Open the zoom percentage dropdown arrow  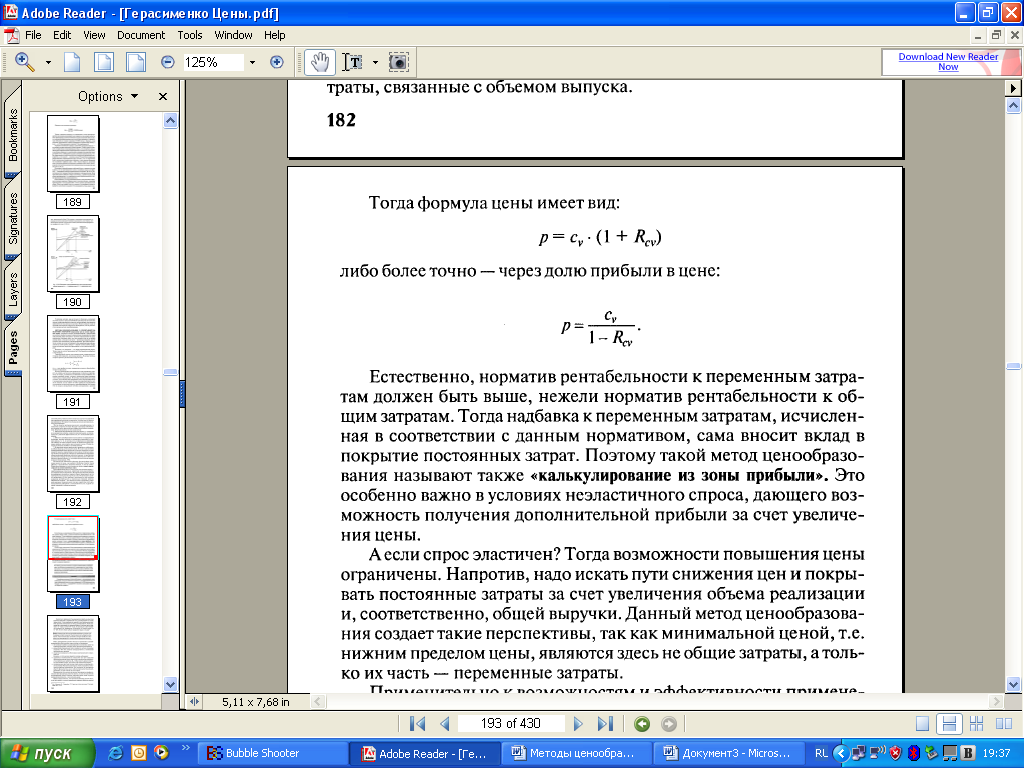252,63
